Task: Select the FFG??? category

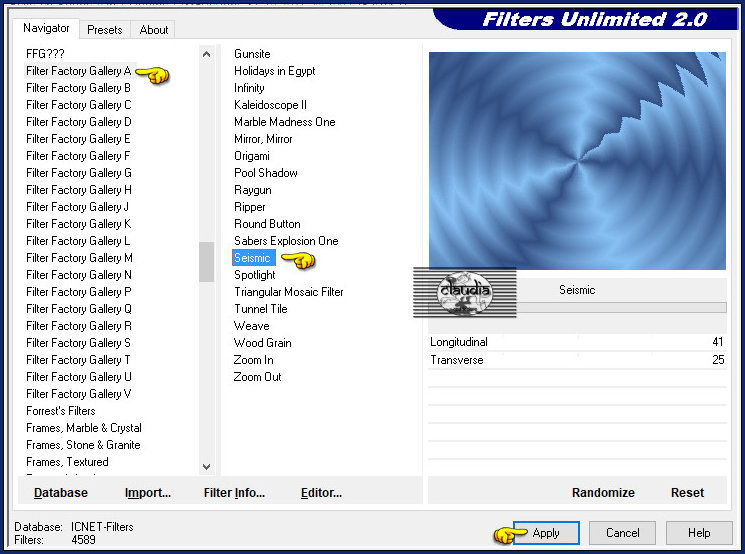Action: pyautogui.click(x=45, y=54)
